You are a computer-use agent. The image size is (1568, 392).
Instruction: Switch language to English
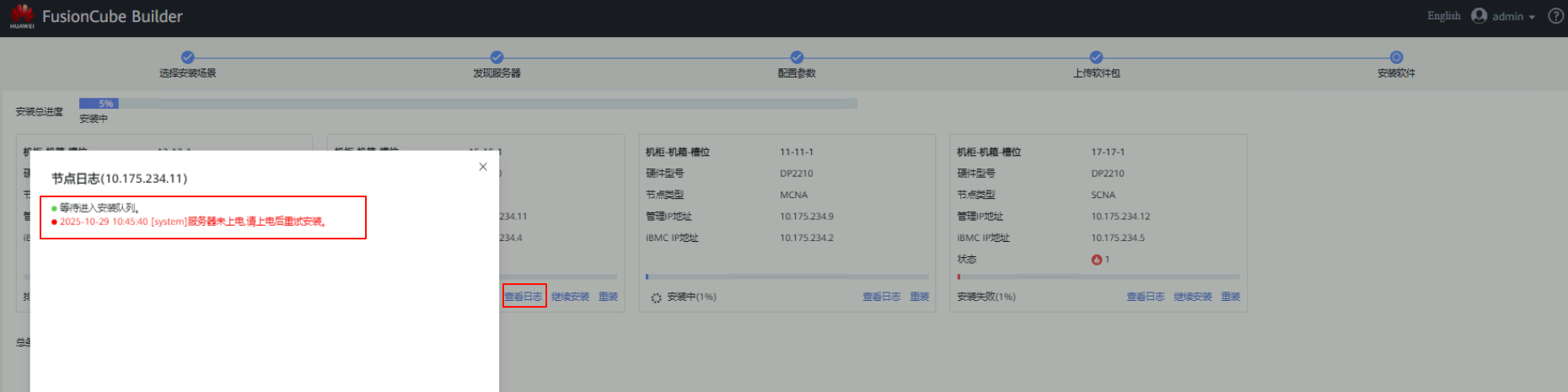pyautogui.click(x=1443, y=16)
